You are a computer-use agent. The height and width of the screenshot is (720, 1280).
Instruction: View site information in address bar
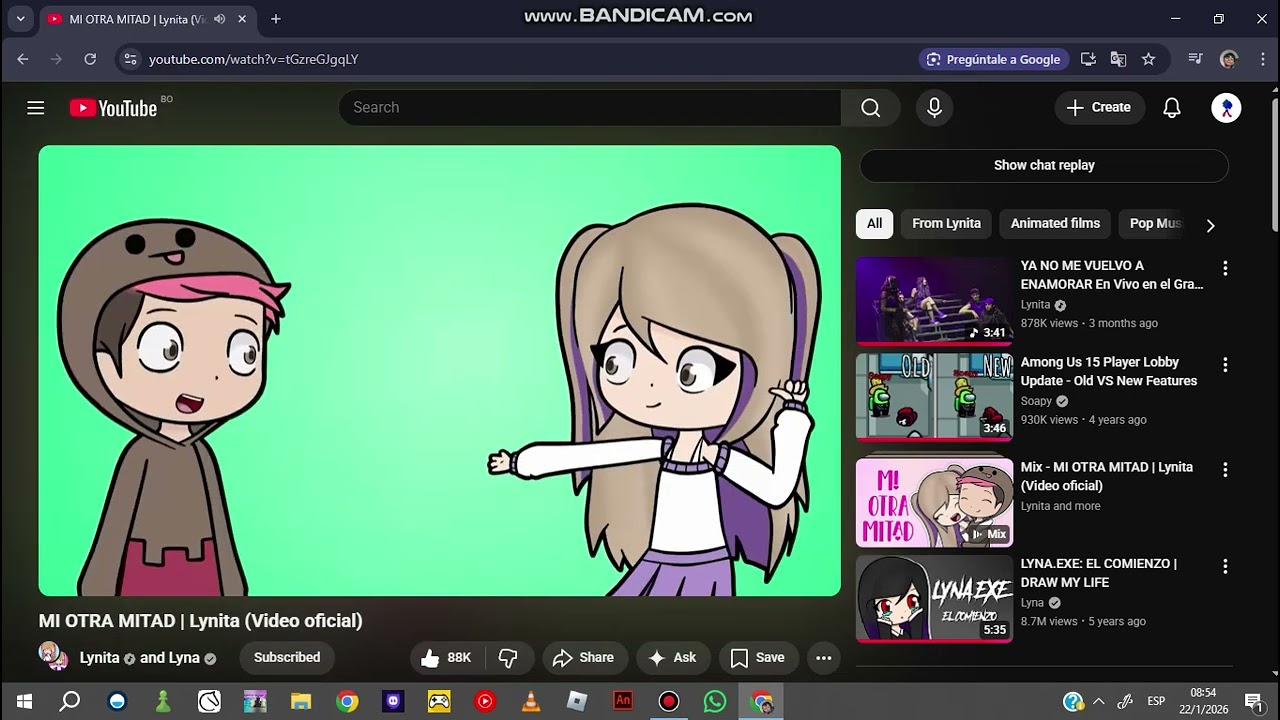[130, 59]
